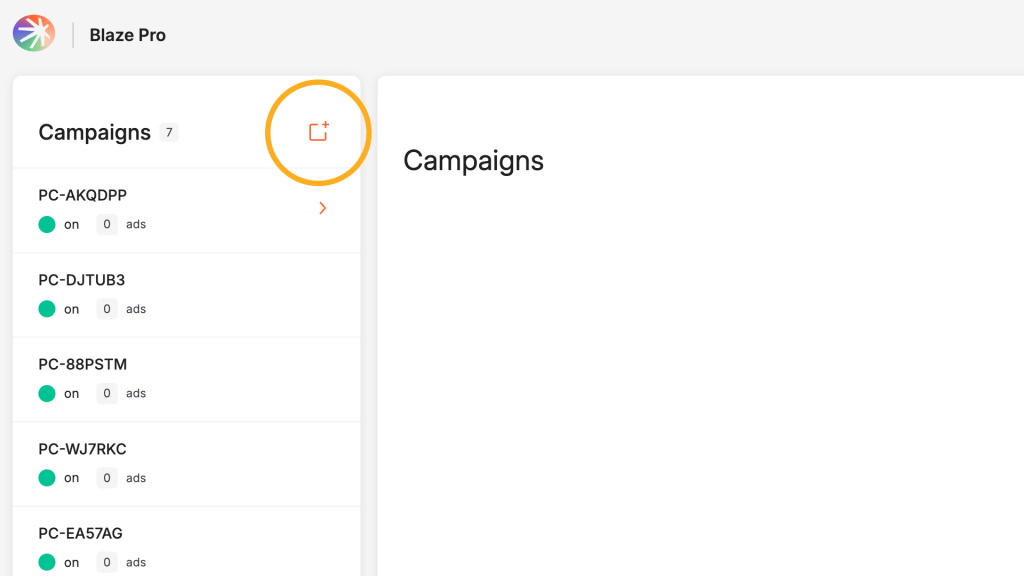Click the ads count badge for PC-AKQDPP

coord(107,224)
